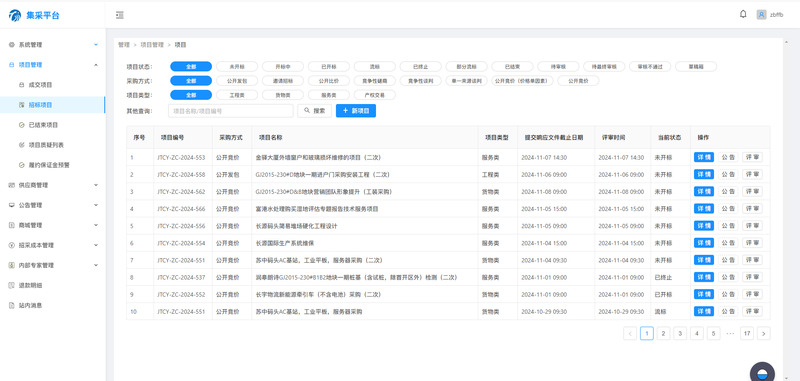Open 已结束项目 via its sidebar icon
The image size is (800, 381).
21,124
